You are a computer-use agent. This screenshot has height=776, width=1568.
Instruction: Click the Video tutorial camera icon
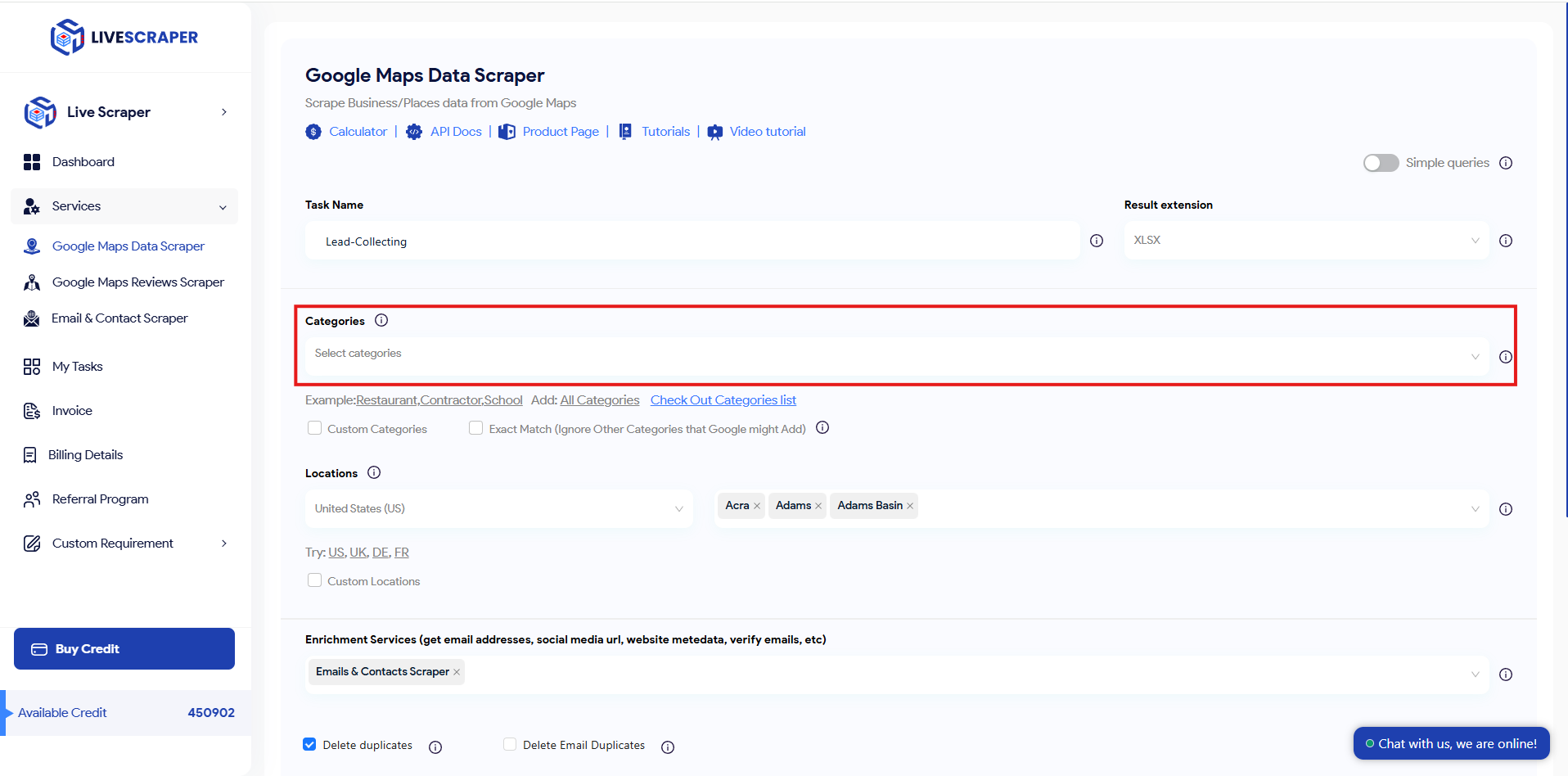point(715,132)
